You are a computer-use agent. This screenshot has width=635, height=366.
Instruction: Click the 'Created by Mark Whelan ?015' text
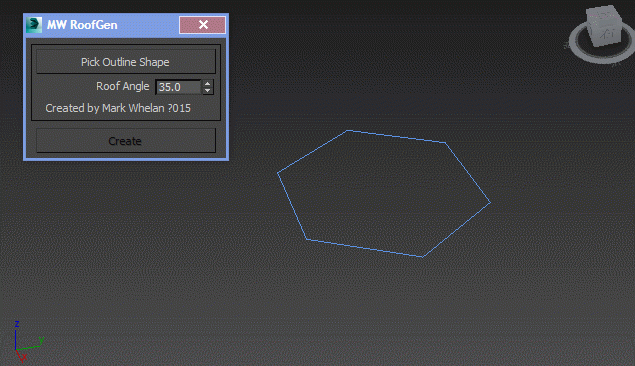118,108
